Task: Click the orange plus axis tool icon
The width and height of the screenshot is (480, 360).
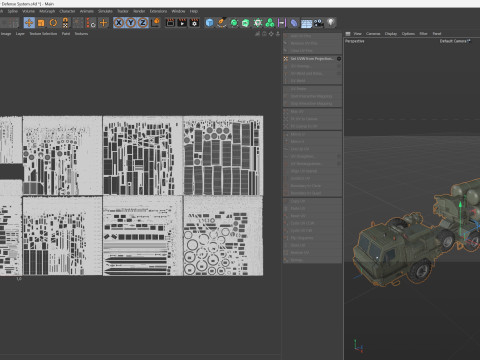Action: coord(104,23)
